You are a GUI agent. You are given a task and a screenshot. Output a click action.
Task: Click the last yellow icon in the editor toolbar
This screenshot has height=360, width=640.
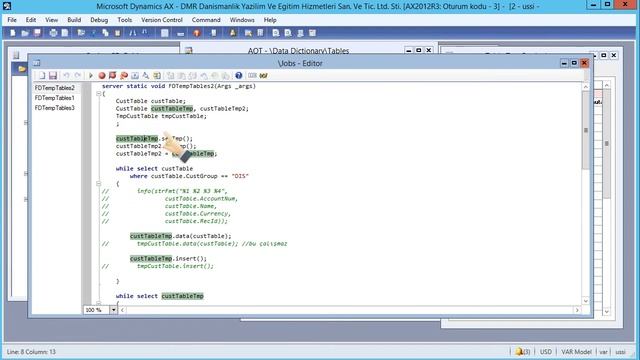click(264, 76)
